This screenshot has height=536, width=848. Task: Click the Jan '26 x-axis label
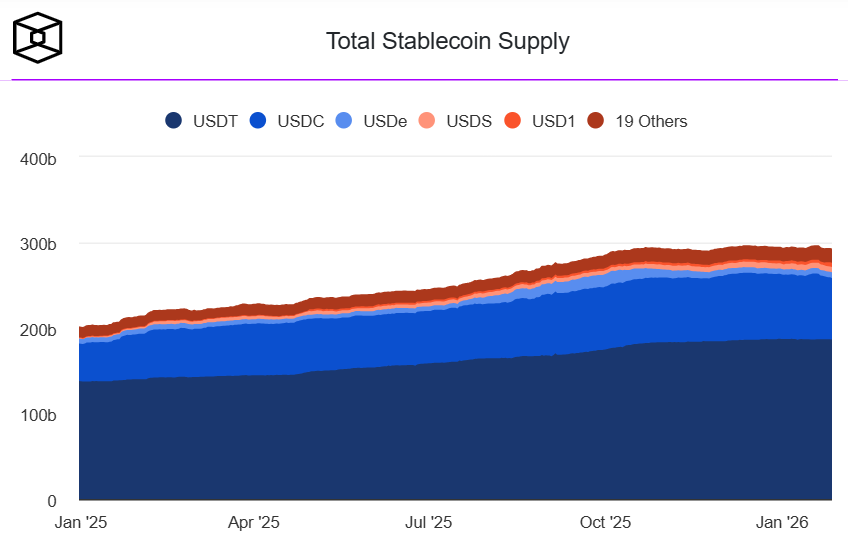[781, 522]
